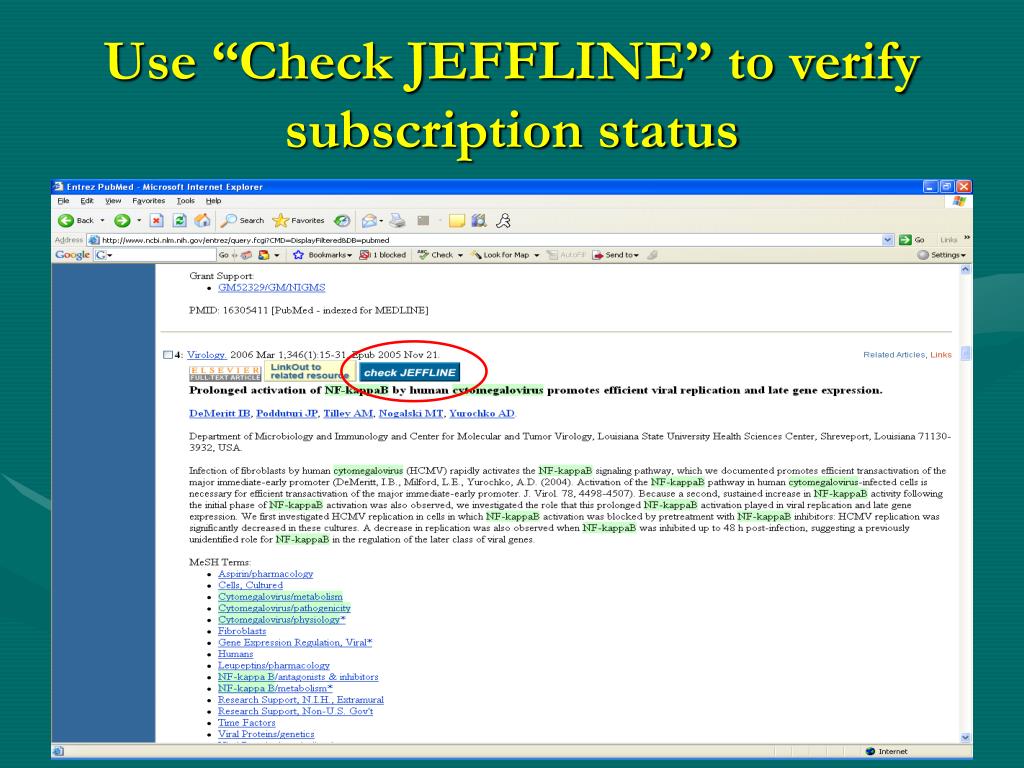The width and height of the screenshot is (1024, 768).
Task: Open Humans MeSH term link
Action: (236, 654)
